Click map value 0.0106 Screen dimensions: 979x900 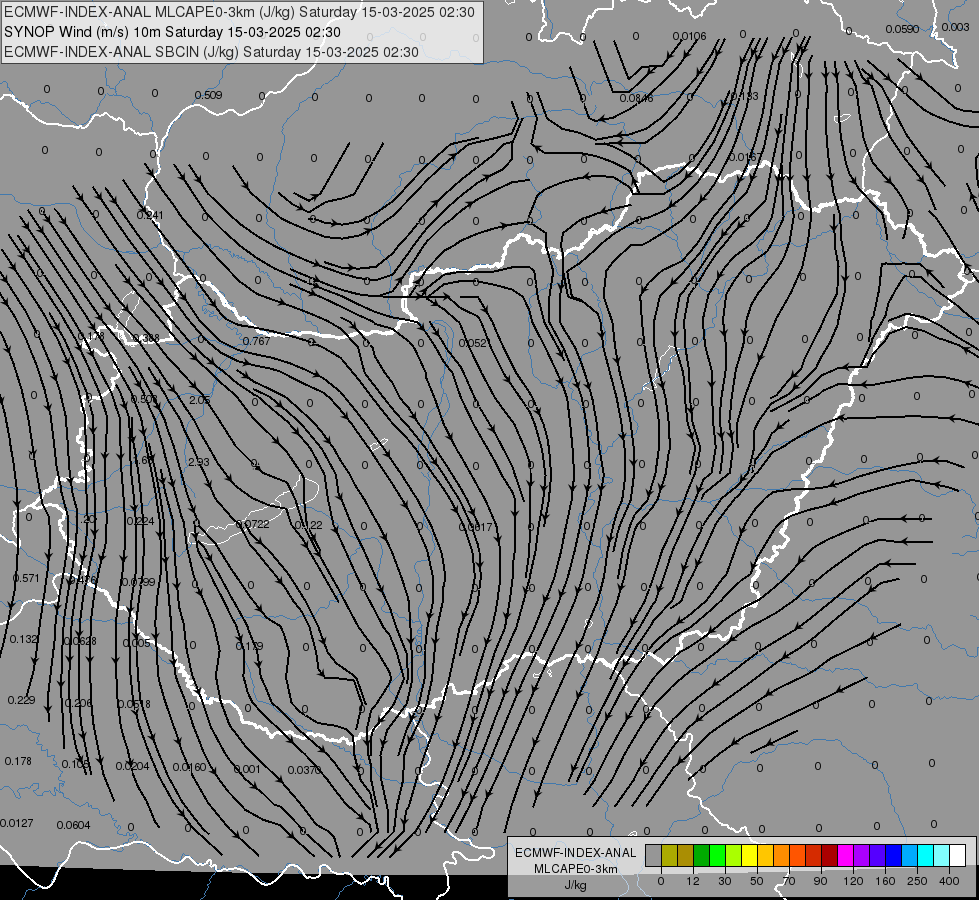point(690,36)
